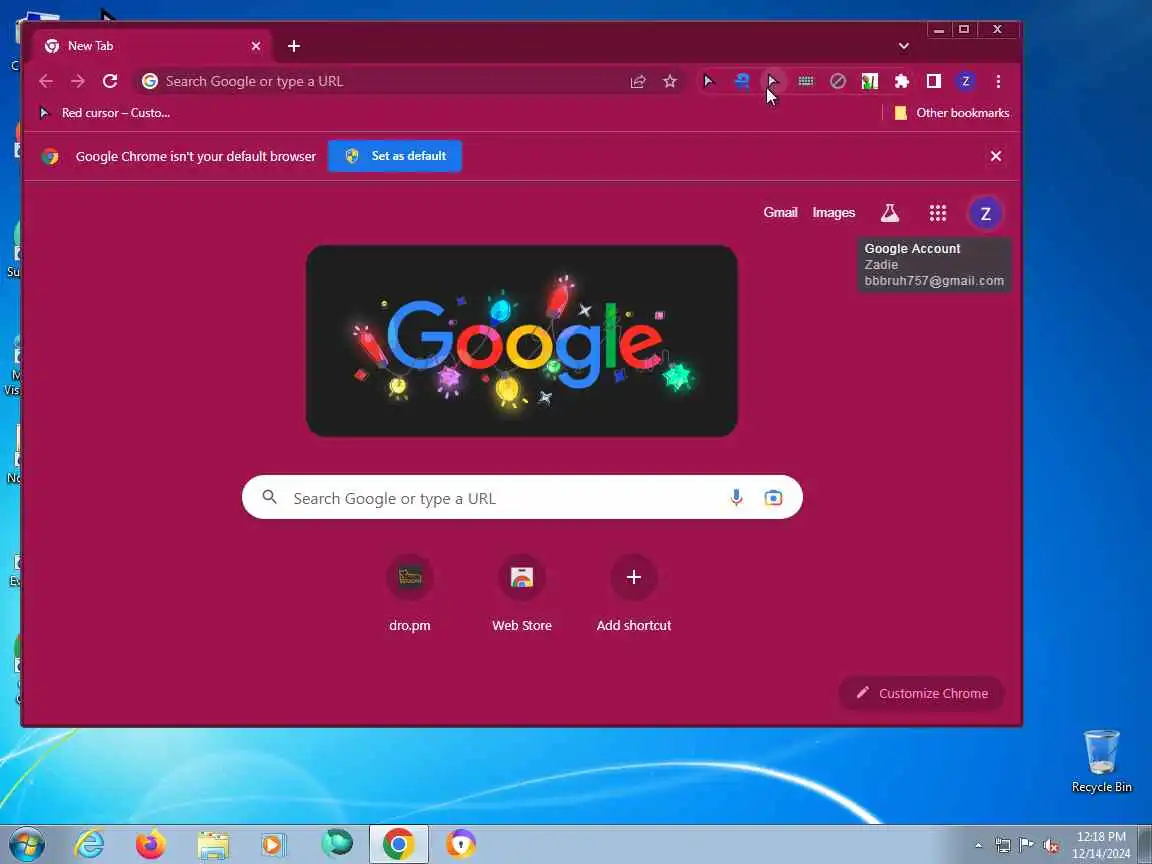
Task: Dismiss the default browser infobar
Action: point(996,156)
